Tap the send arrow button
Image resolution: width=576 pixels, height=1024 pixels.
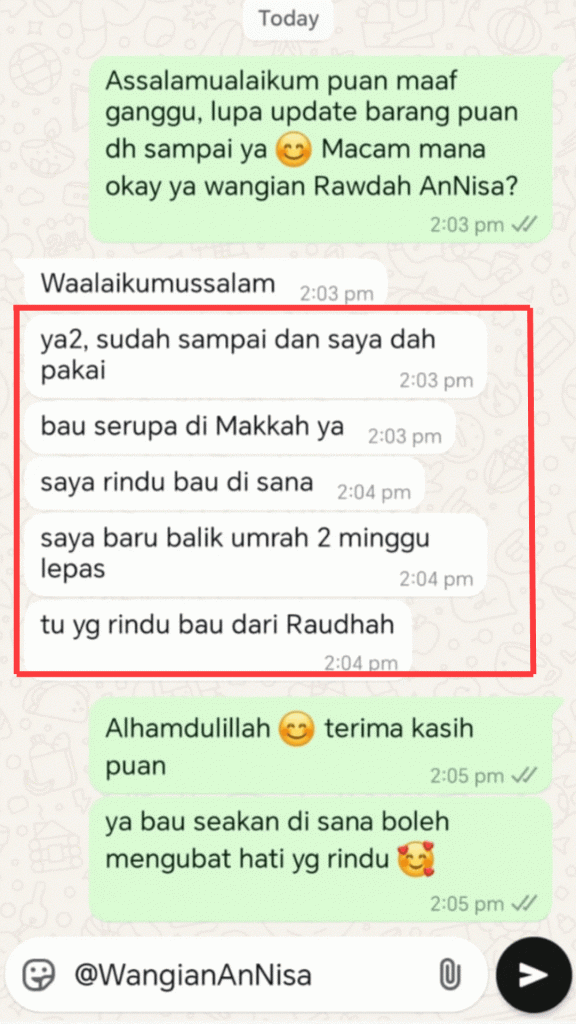coord(534,975)
